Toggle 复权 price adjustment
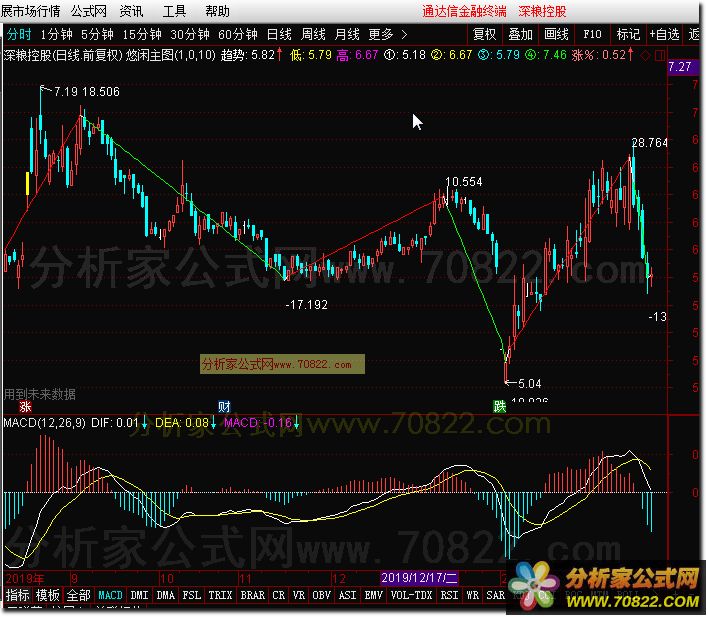The height and width of the screenshot is (617, 708). click(x=485, y=34)
